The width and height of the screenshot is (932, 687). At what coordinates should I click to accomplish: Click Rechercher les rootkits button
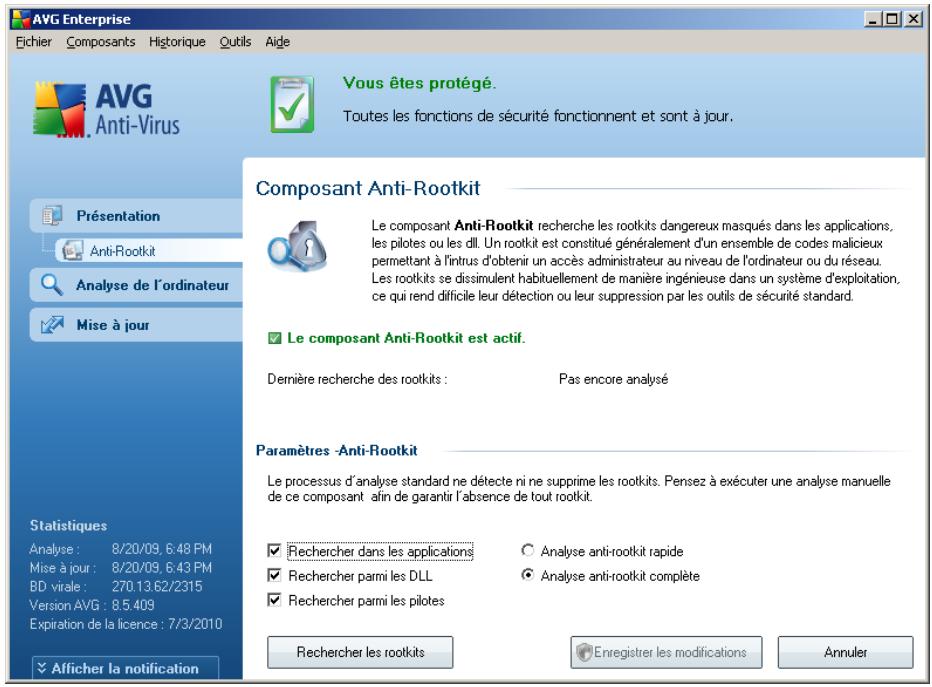pos(360,653)
